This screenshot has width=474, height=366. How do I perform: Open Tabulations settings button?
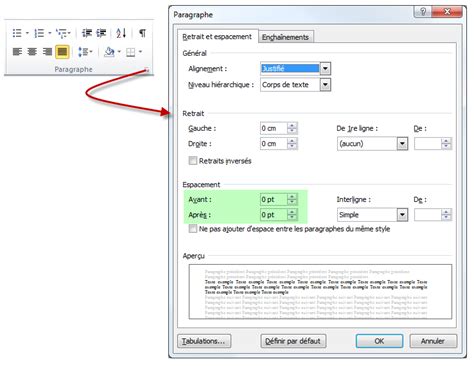[x=204, y=341]
